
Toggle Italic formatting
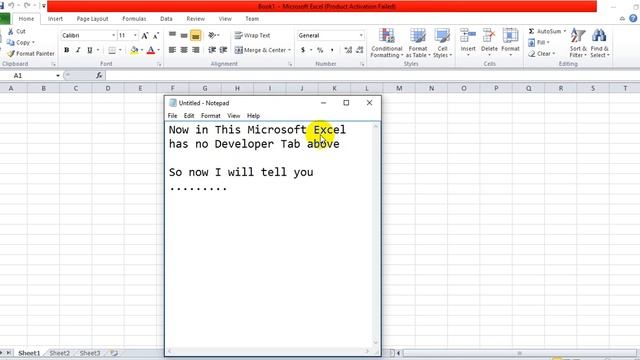tap(78, 50)
